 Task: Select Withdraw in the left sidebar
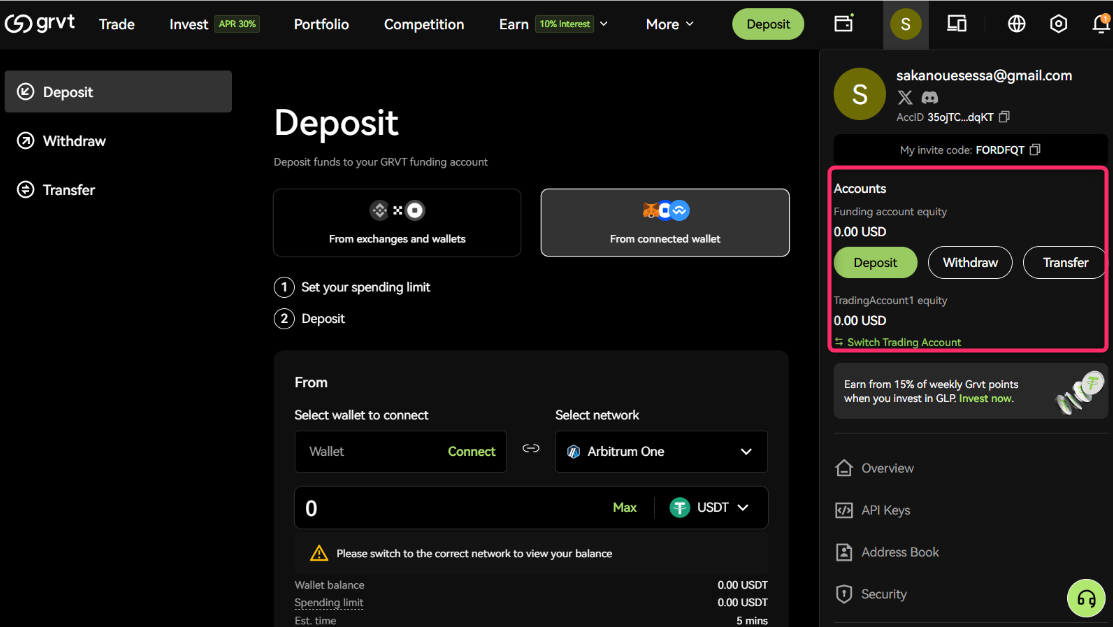tap(74, 141)
